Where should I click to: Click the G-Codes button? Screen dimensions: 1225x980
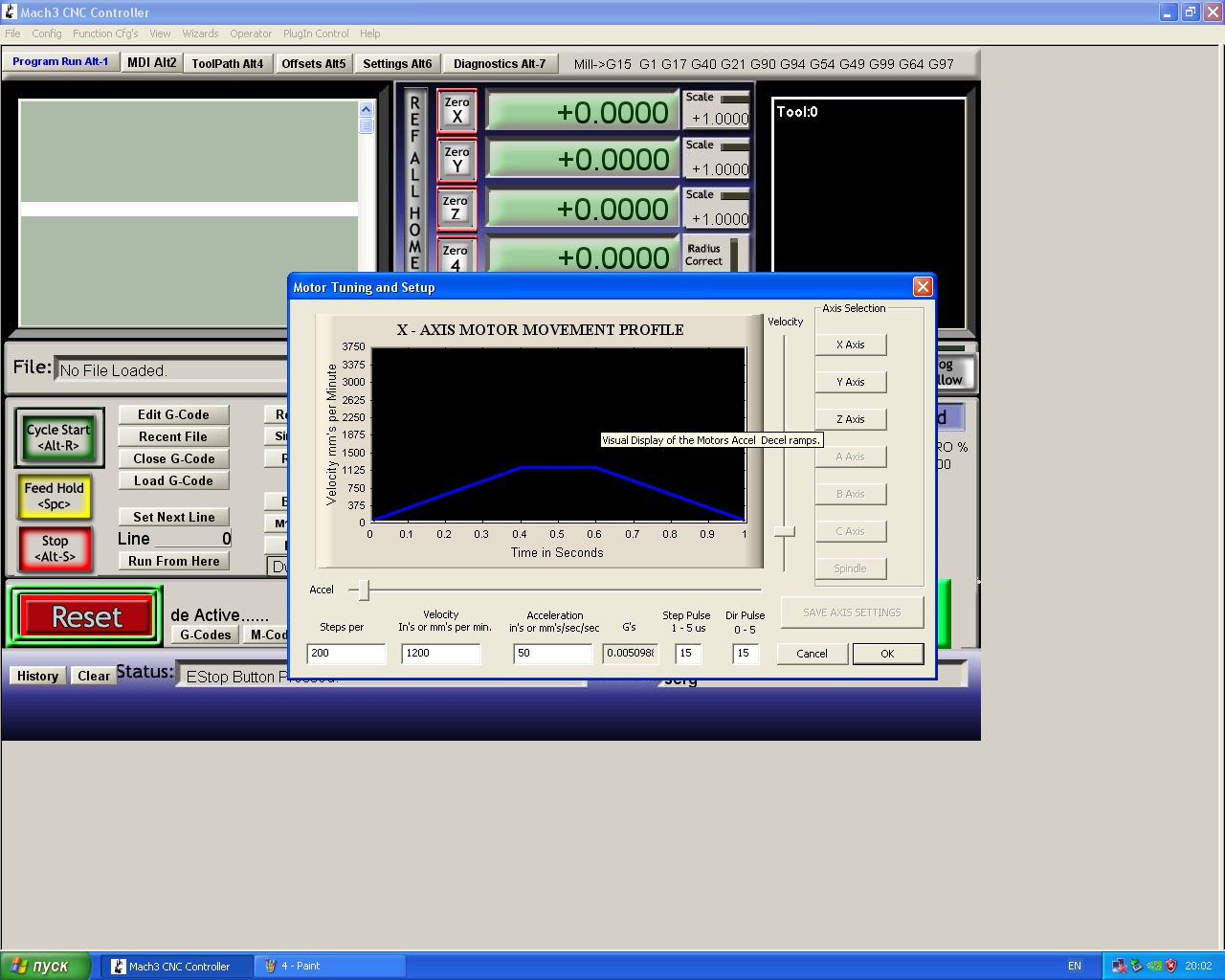[206, 635]
